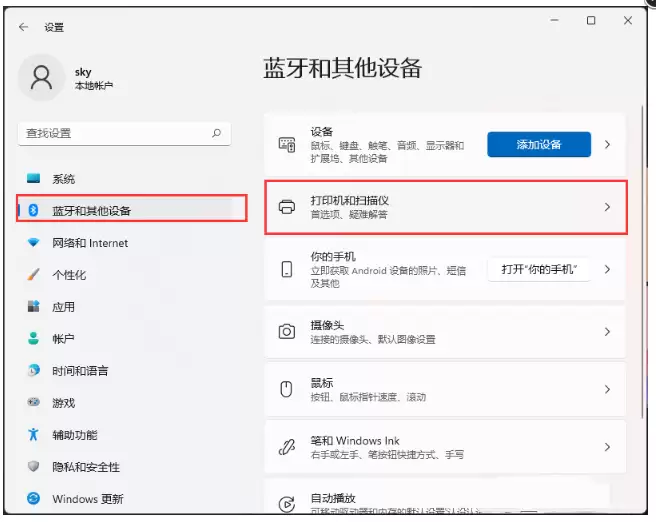Click the 打开"你的手机" button

tap(539, 270)
